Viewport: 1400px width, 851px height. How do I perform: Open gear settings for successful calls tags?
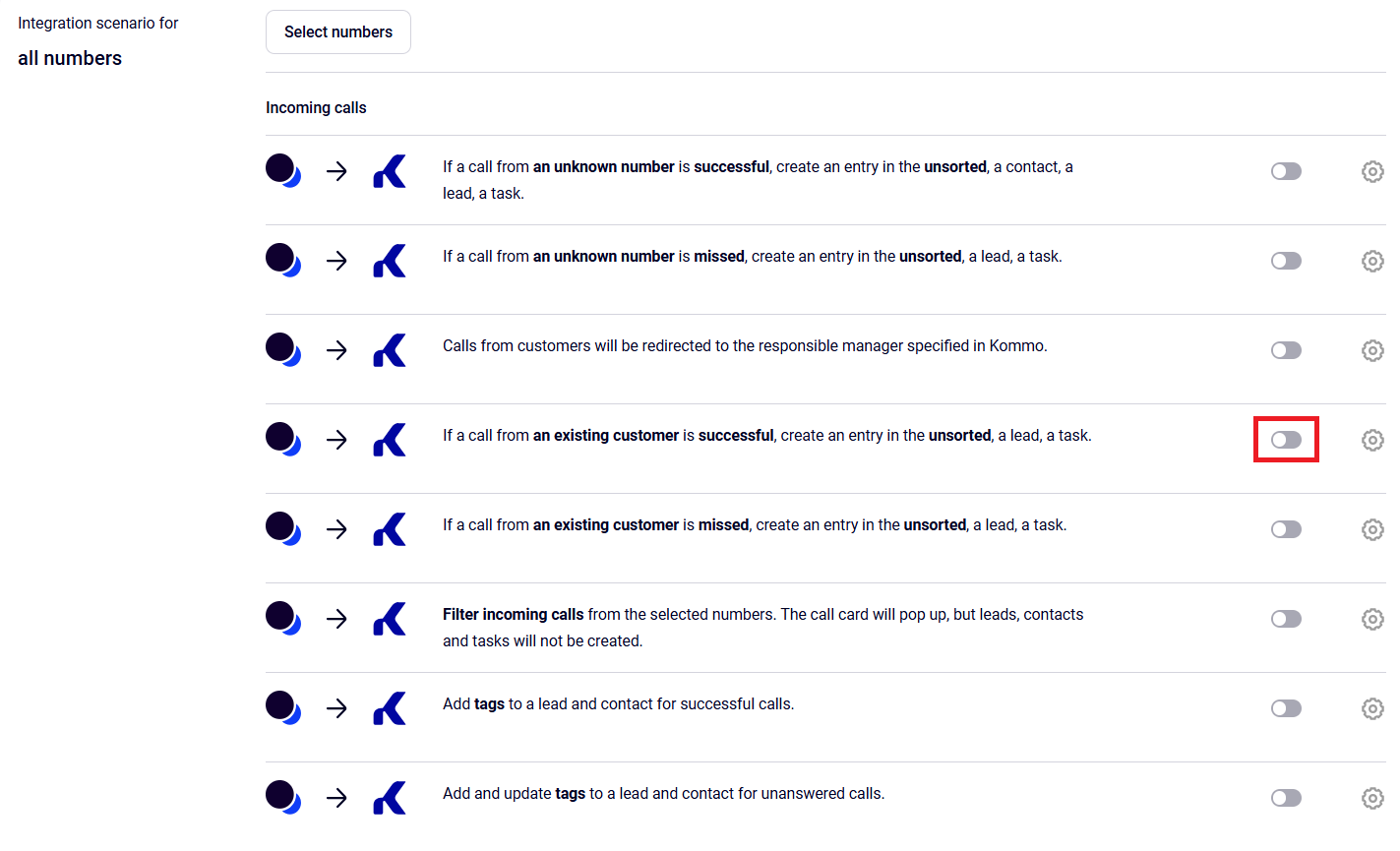[x=1372, y=708]
